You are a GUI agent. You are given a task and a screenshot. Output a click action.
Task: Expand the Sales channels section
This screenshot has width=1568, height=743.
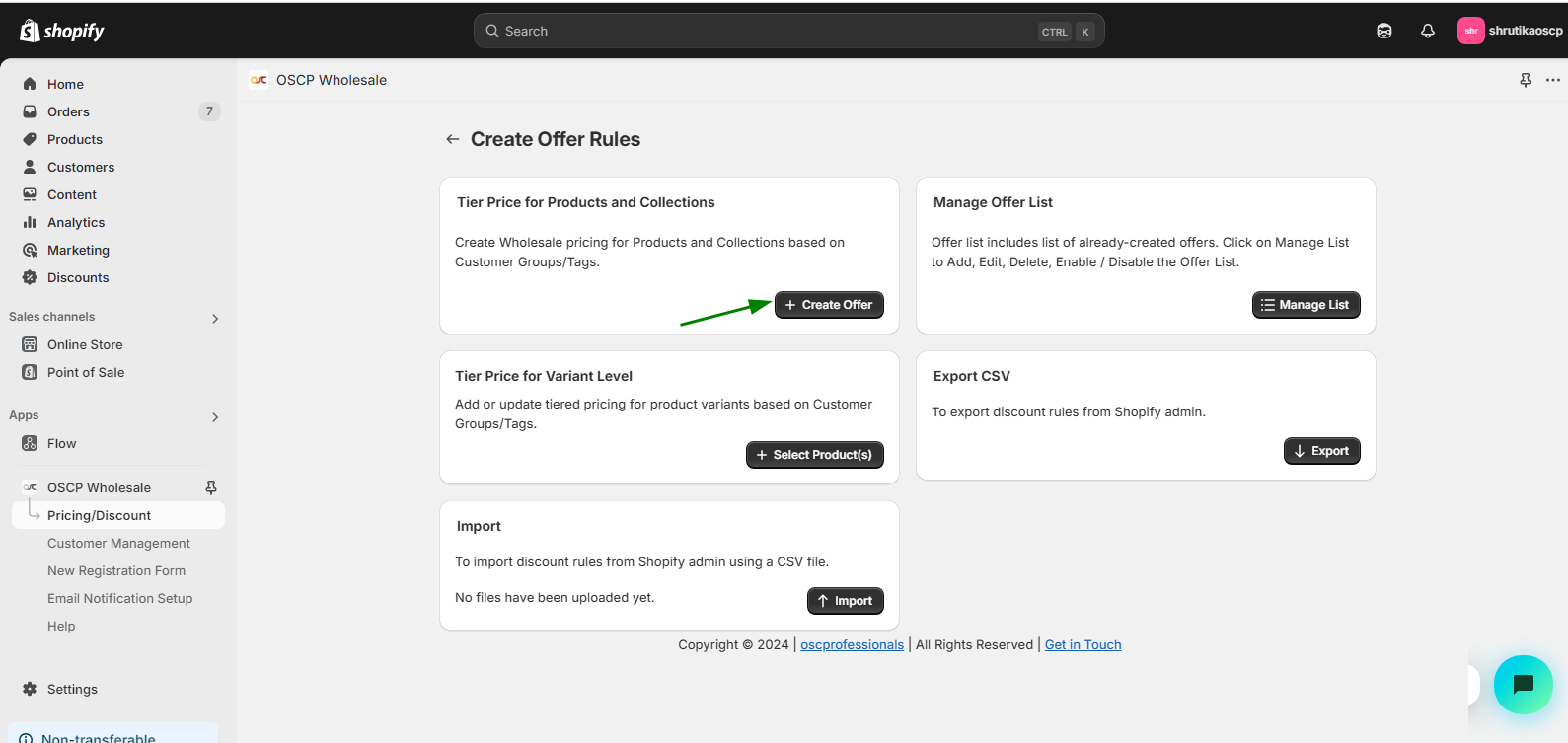215,318
